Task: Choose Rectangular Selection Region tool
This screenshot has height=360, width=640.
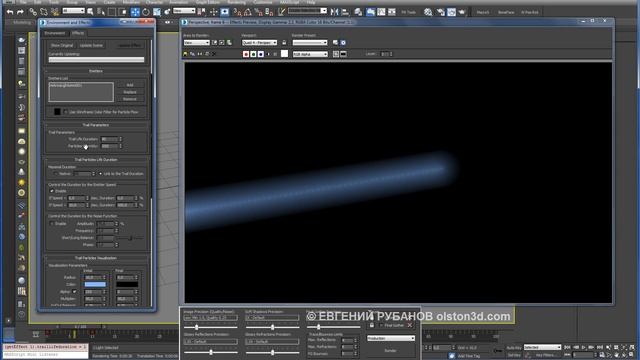Action: [112, 12]
